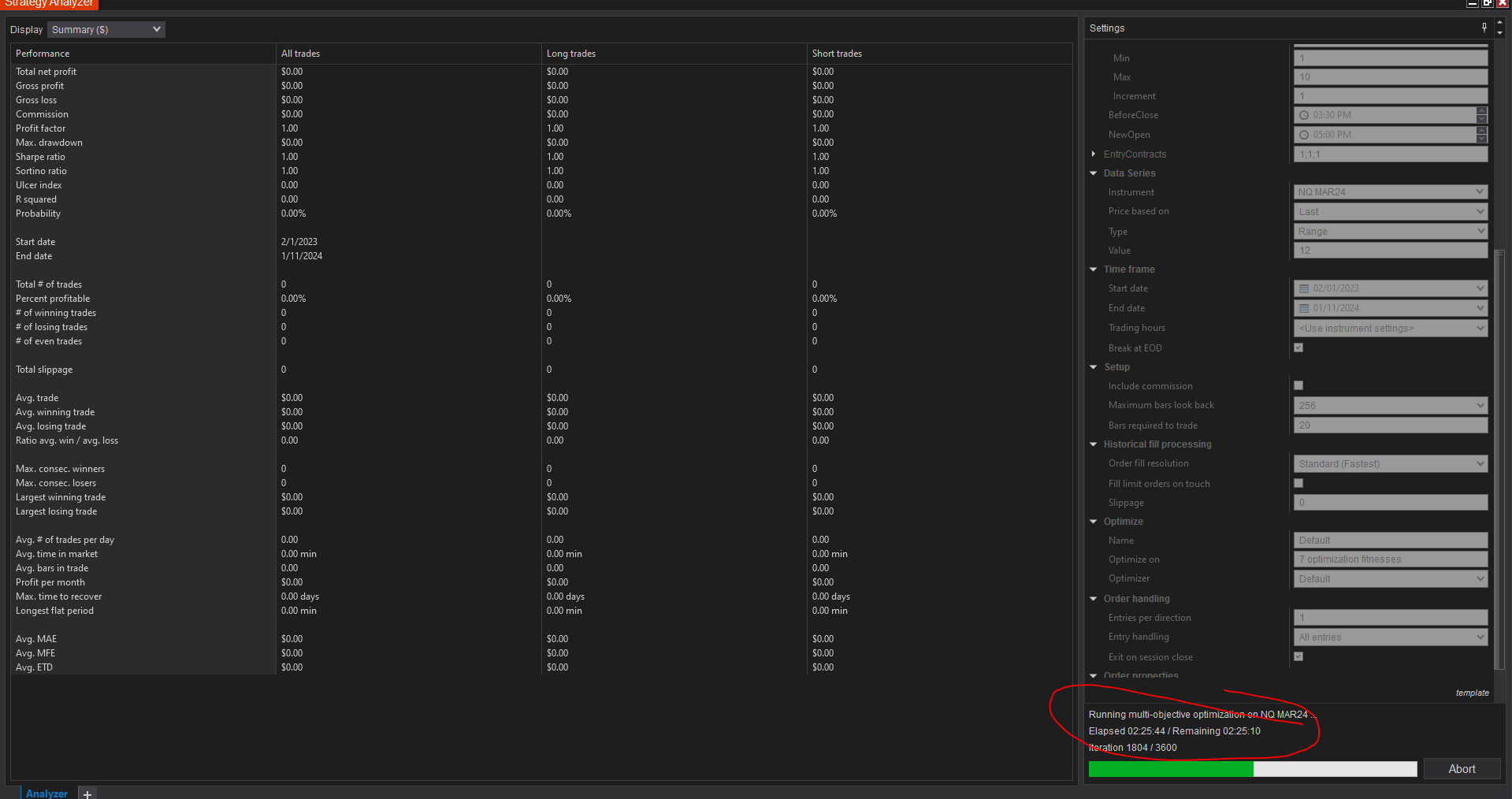Collapse the Historical fill processing section
Image resolution: width=1512 pixels, height=799 pixels.
coord(1094,444)
